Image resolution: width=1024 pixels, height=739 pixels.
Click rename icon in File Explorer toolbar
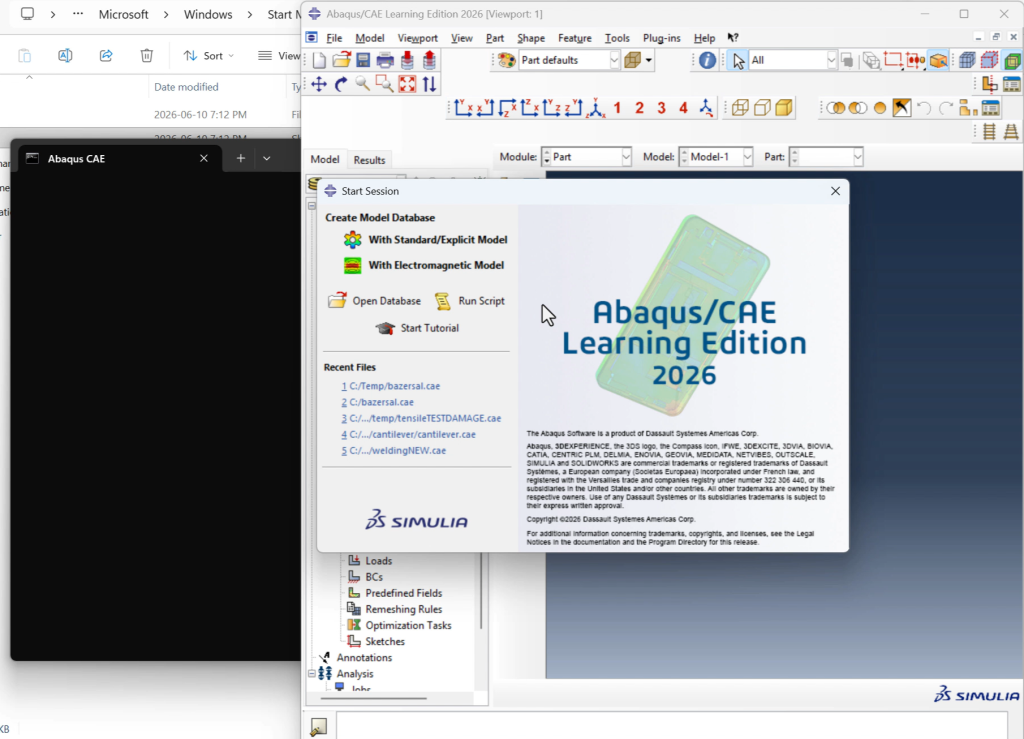pos(65,55)
